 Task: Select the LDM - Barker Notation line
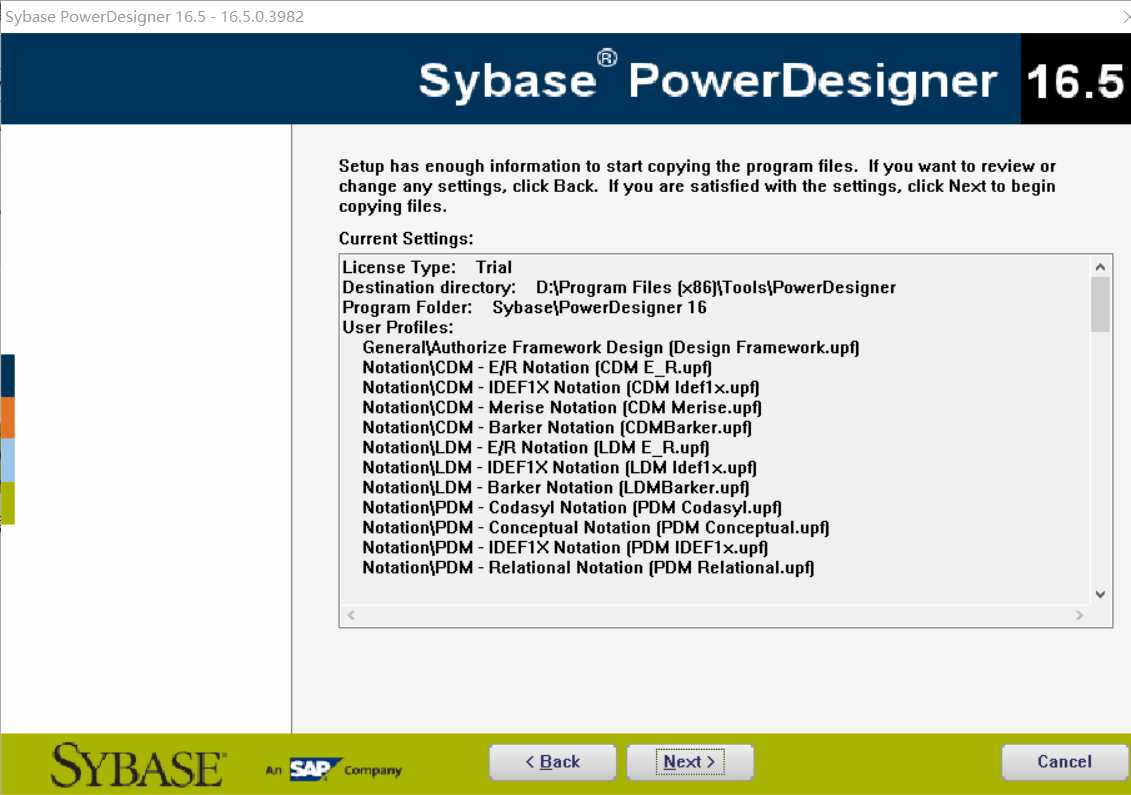point(555,488)
